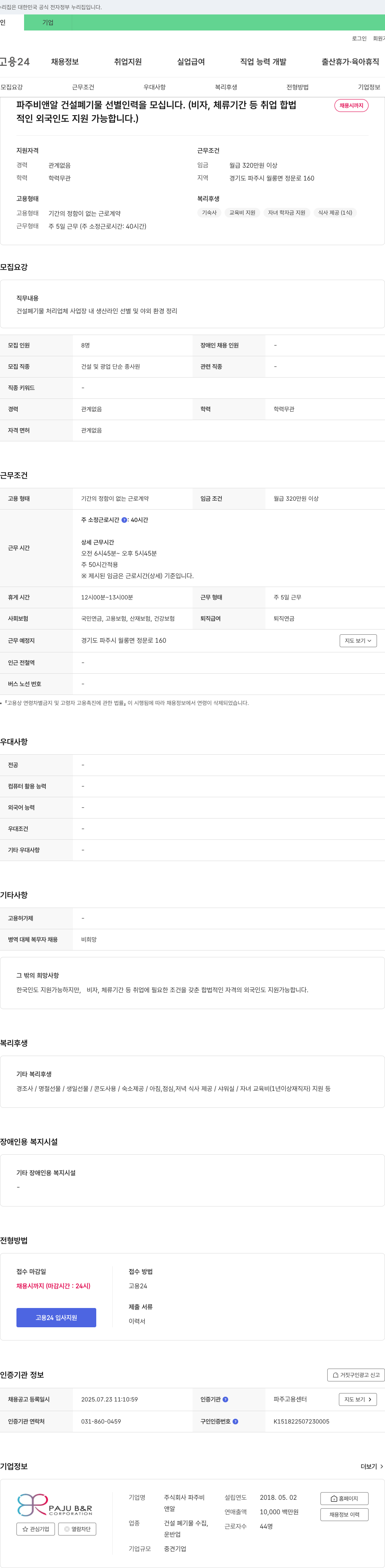Image resolution: width=385 pixels, height=1568 pixels.
Task: Jump to the 모집요강 section tab
Action: click(x=12, y=87)
